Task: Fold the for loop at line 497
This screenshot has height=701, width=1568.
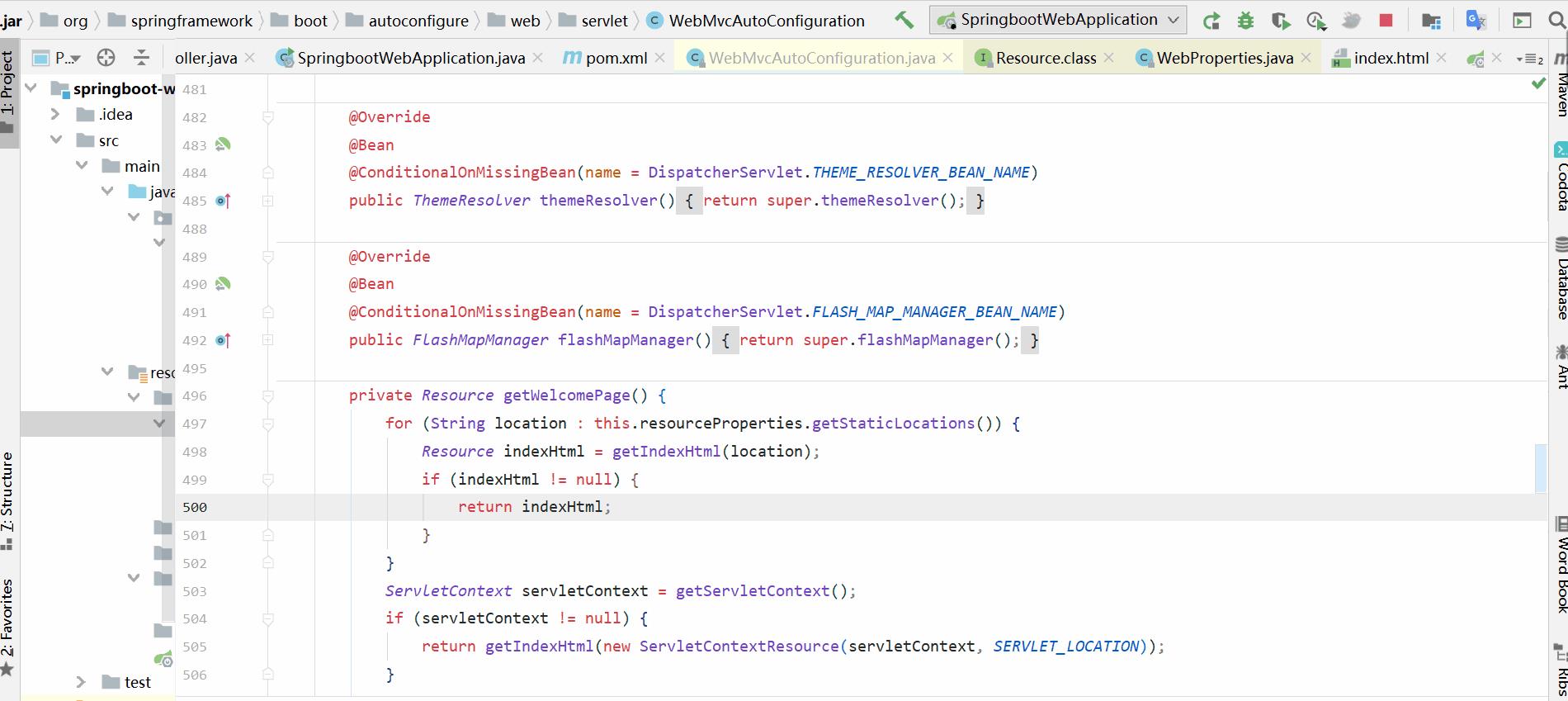Action: (268, 424)
